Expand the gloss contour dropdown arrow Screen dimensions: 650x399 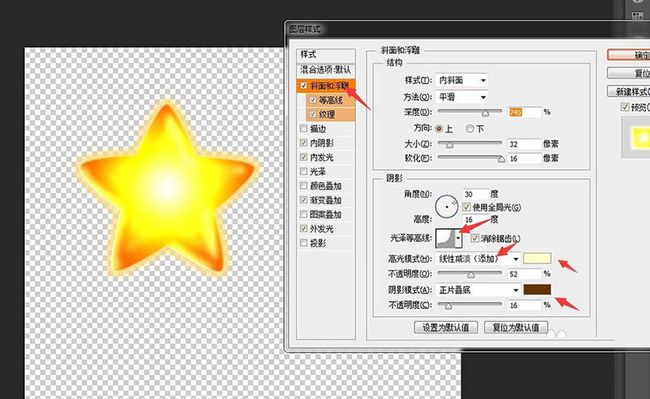458,238
